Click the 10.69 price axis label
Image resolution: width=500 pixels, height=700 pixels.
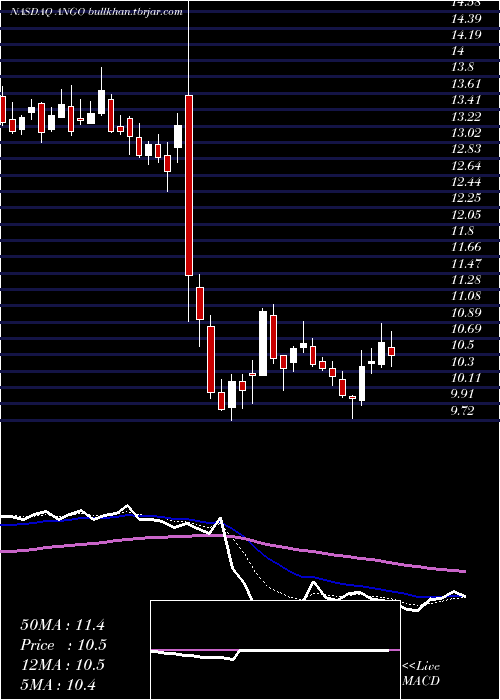pos(466,329)
